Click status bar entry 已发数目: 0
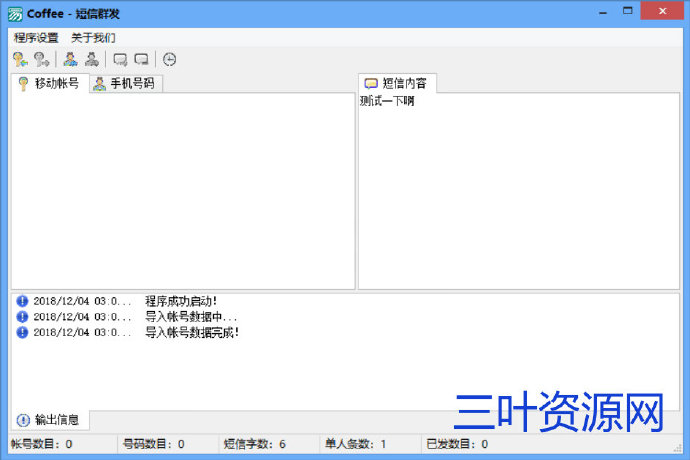690x460 pixels. [457, 444]
